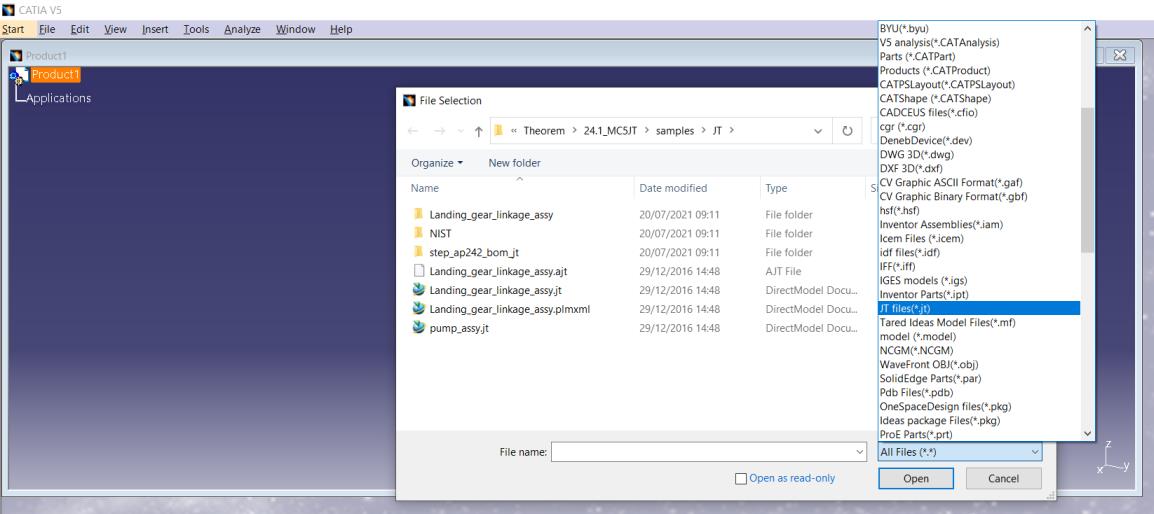Select Landing_gear_linkage_assy.plmxml file

(x=509, y=309)
